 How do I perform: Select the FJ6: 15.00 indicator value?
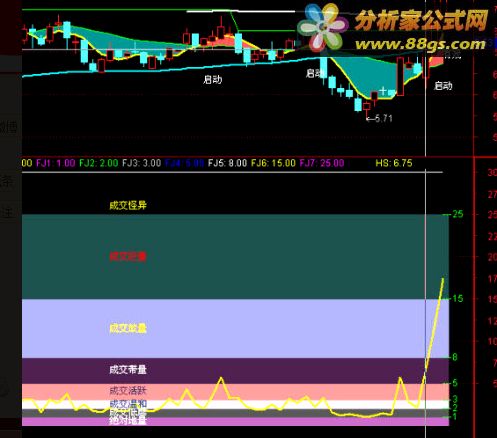273,163
